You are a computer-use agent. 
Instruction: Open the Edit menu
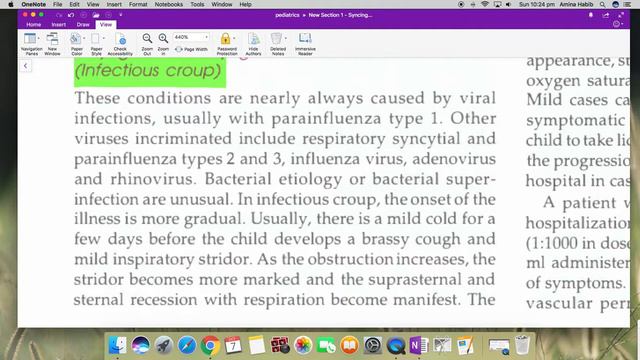pos(74,4)
